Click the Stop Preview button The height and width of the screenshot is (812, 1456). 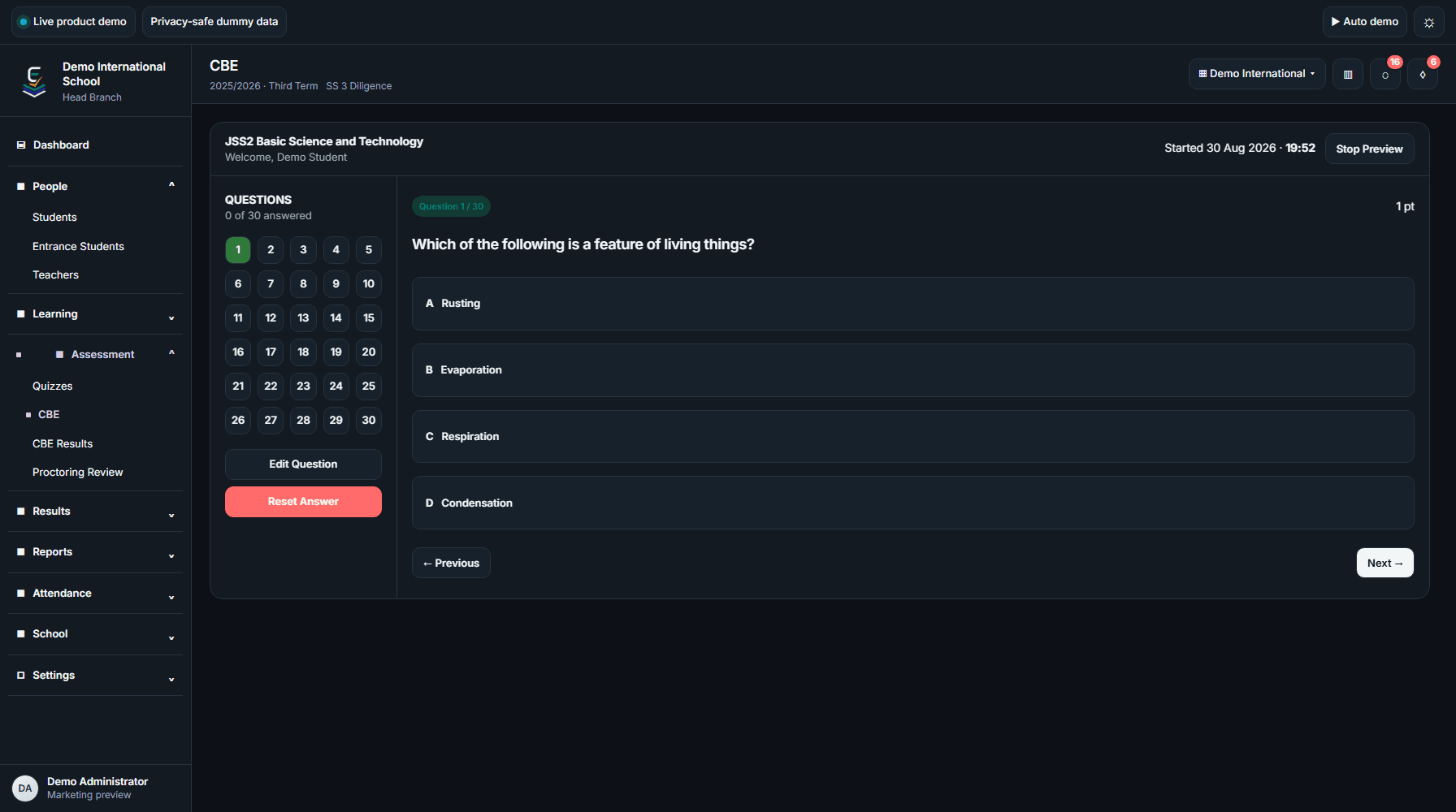coord(1369,149)
